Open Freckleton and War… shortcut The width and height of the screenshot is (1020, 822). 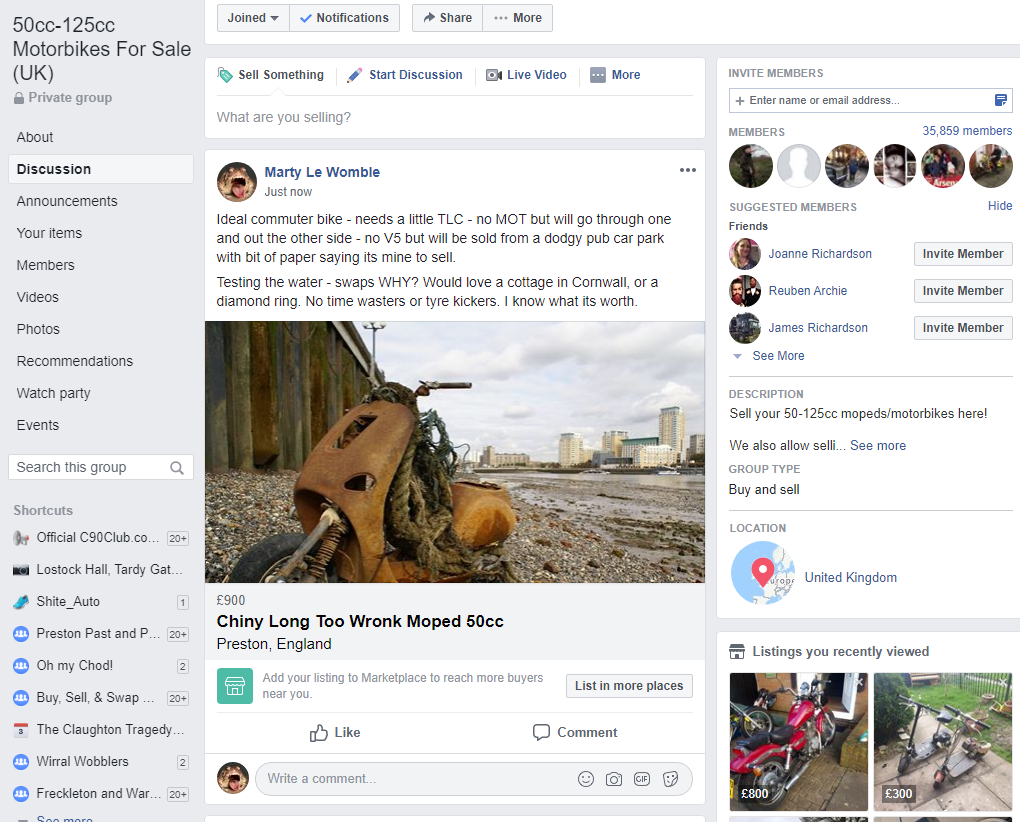click(101, 793)
